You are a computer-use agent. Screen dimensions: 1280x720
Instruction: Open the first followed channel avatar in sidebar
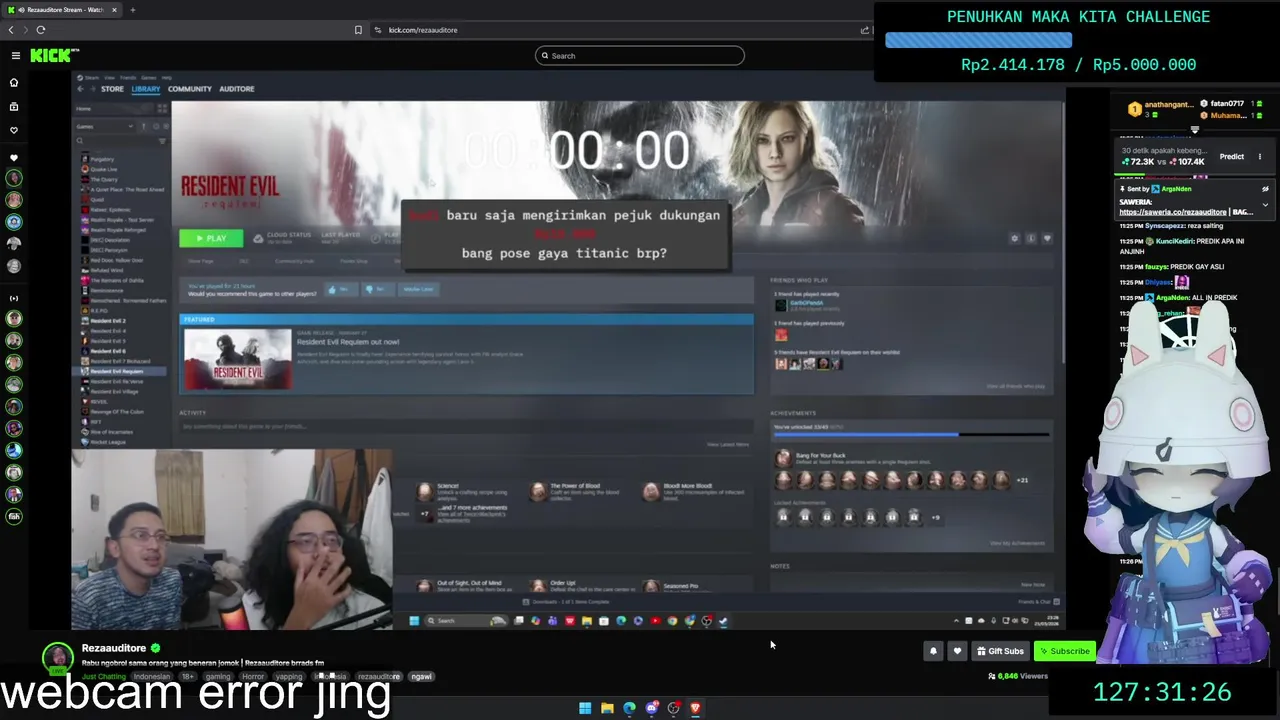click(14, 178)
